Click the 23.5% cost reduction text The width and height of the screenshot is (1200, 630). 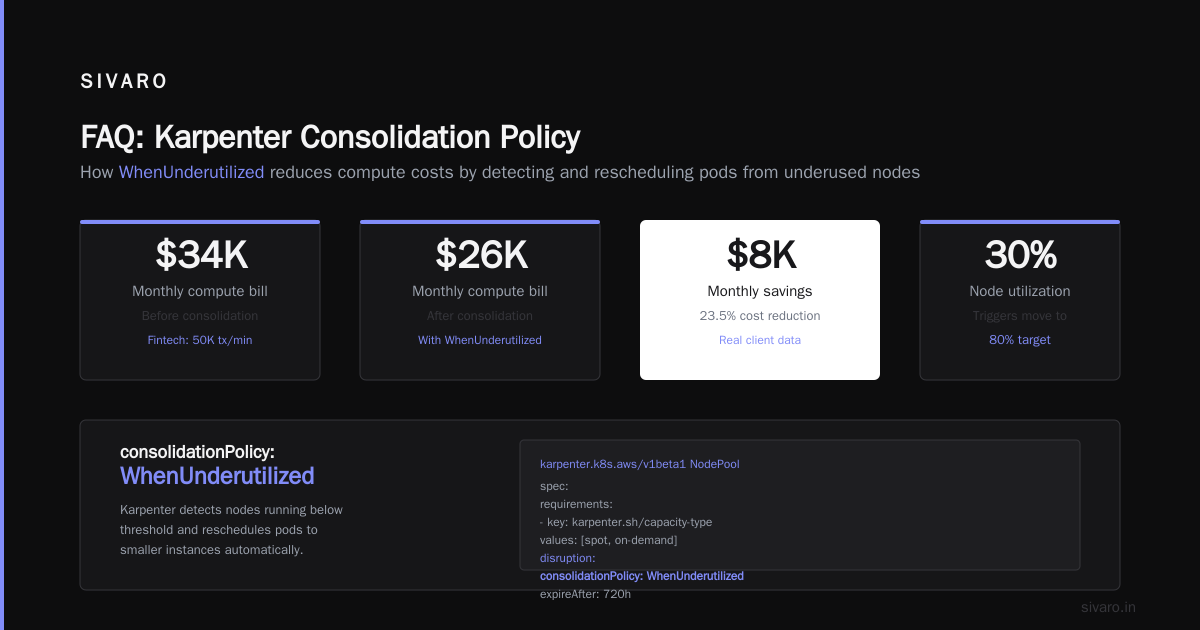760,315
